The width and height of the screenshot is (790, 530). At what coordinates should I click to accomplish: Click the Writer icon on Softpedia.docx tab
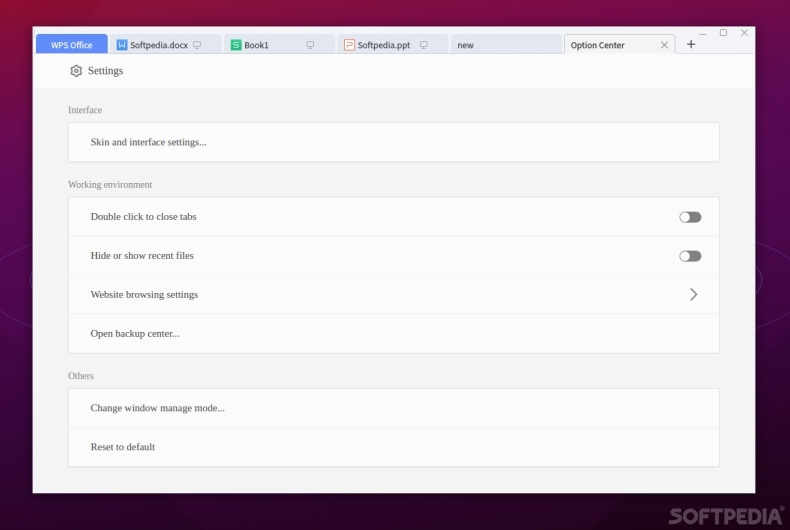pyautogui.click(x=122, y=45)
